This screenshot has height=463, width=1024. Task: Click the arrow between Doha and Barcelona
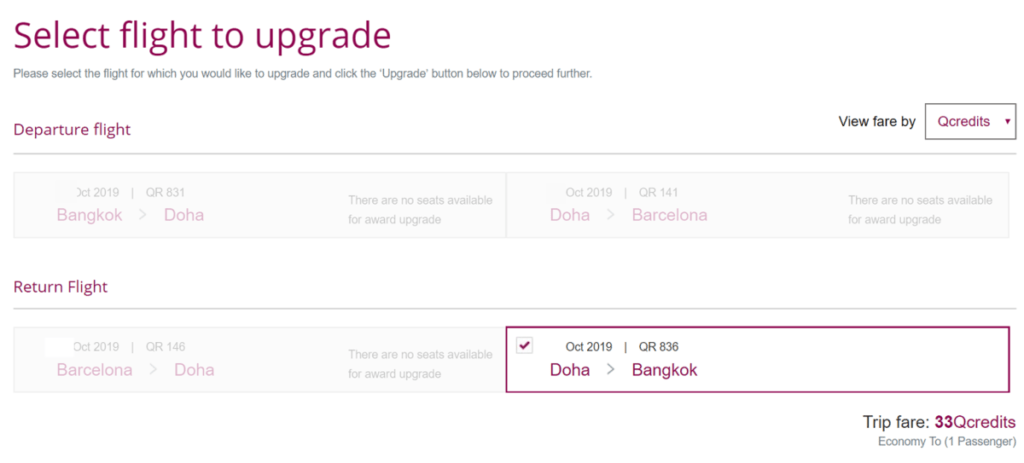(611, 215)
